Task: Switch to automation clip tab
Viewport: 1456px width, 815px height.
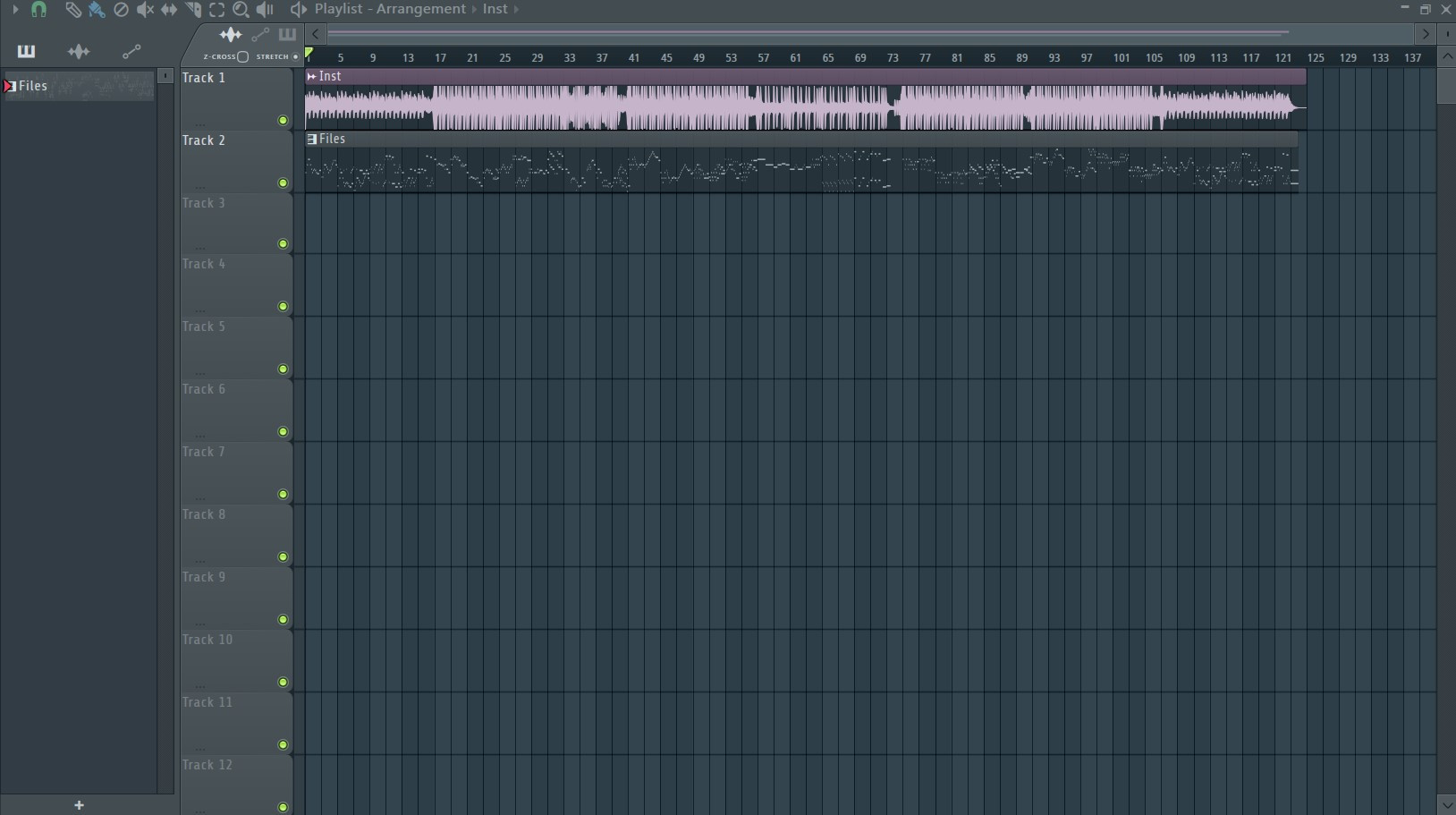Action: (260, 35)
